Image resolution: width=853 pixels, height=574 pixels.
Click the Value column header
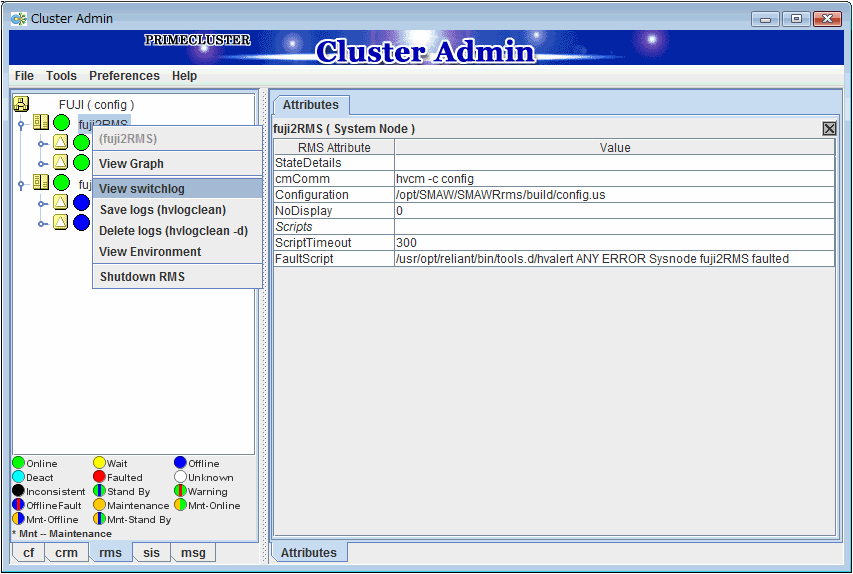pos(615,147)
